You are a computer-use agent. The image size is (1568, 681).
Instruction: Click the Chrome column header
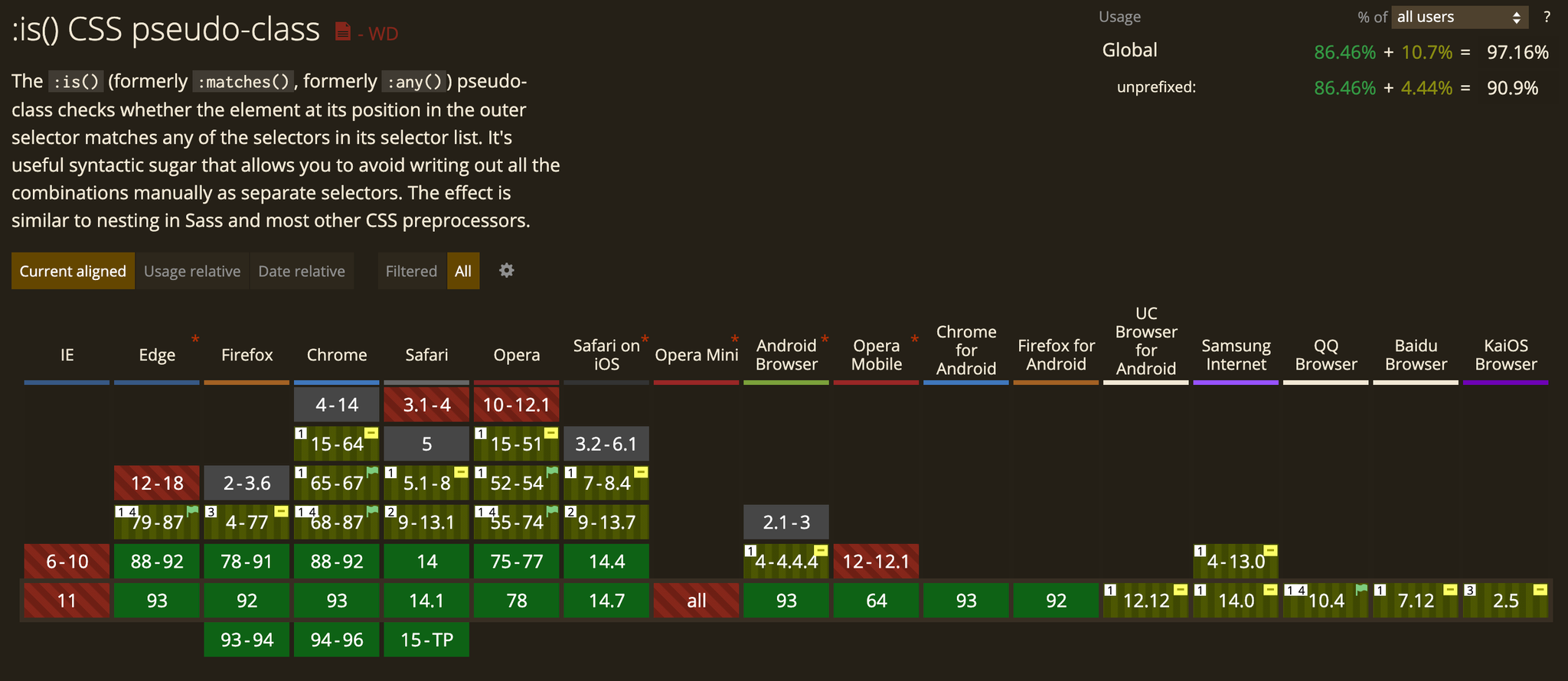337,355
